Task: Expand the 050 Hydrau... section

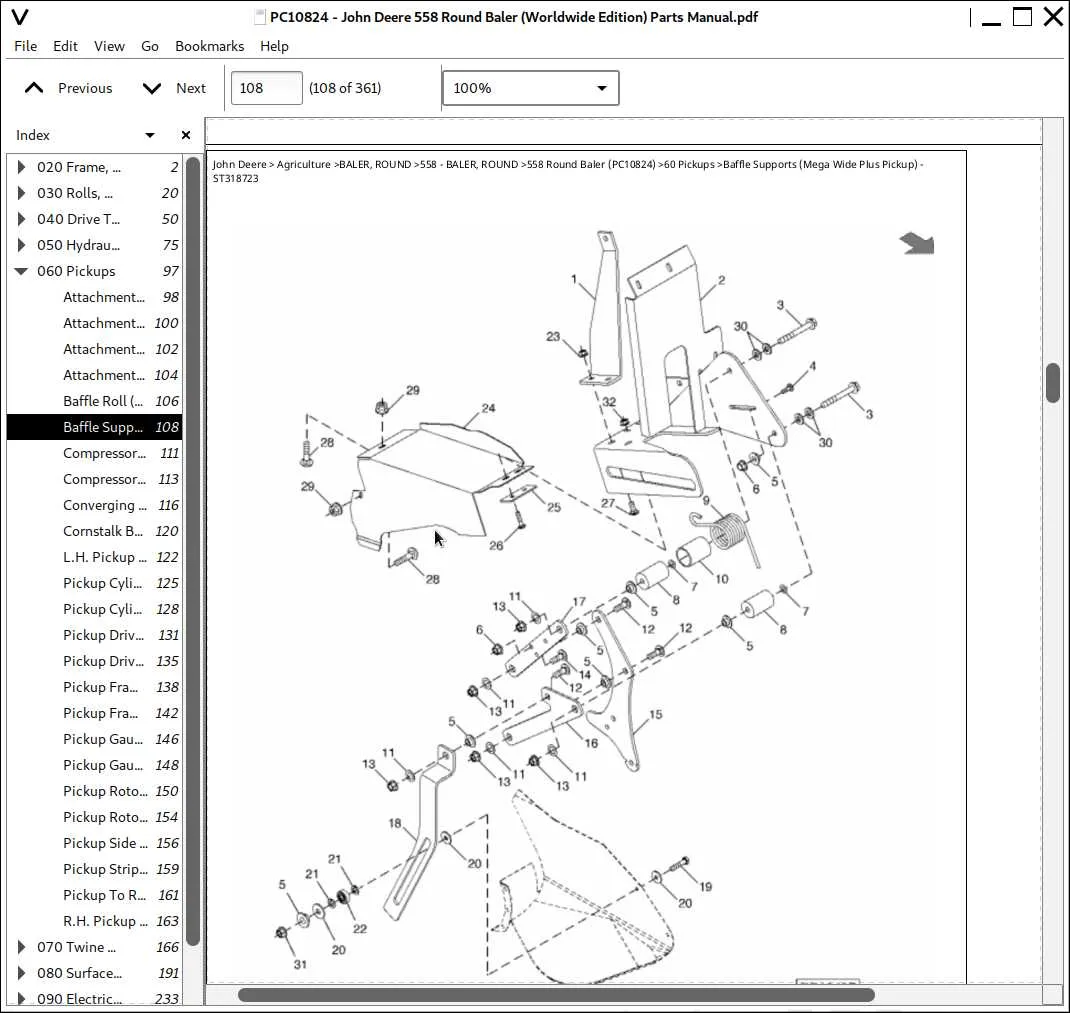Action: tap(21, 245)
